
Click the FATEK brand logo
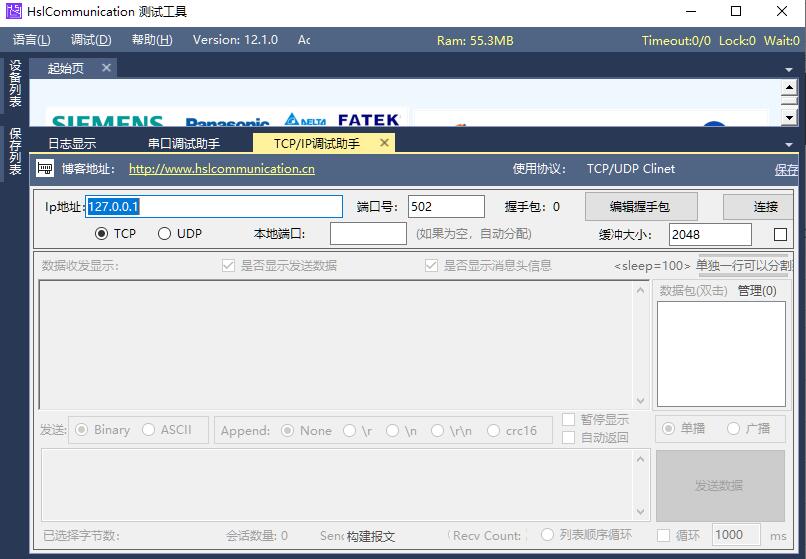368,119
